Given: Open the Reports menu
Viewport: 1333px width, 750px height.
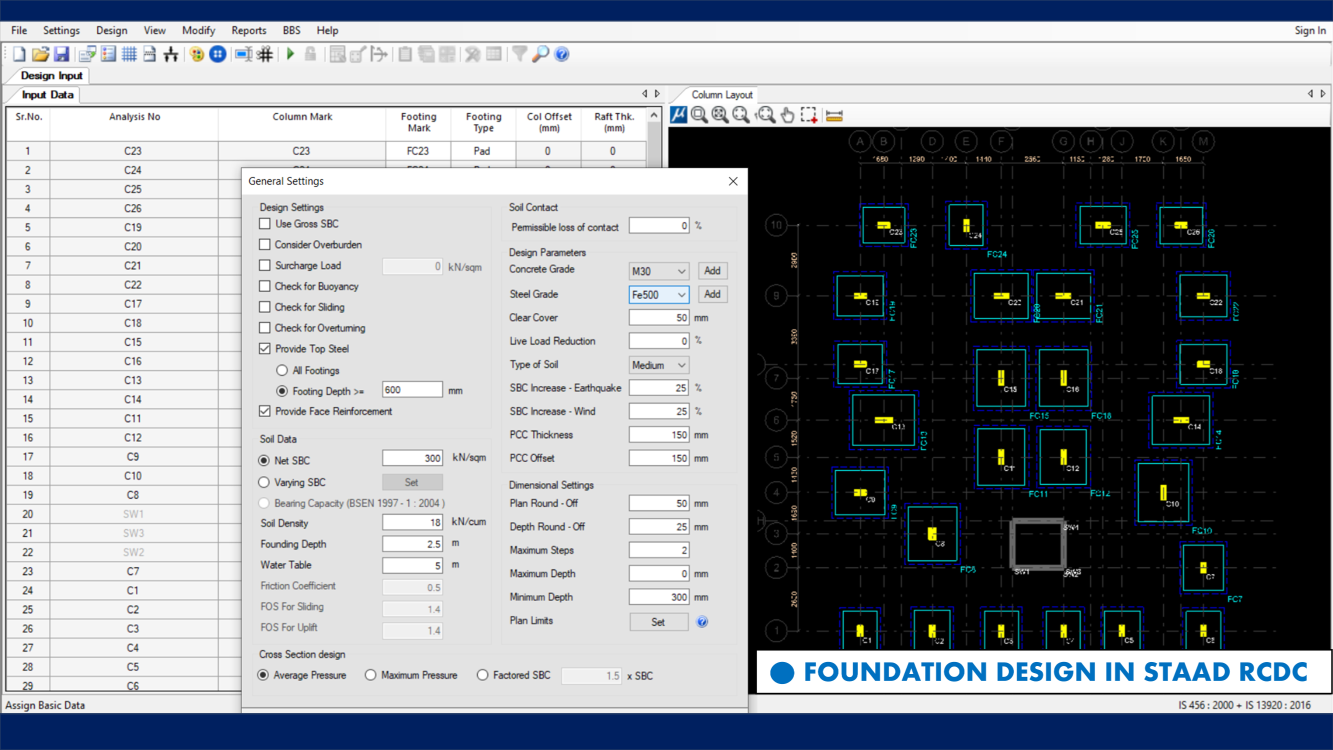Looking at the screenshot, I should (248, 30).
